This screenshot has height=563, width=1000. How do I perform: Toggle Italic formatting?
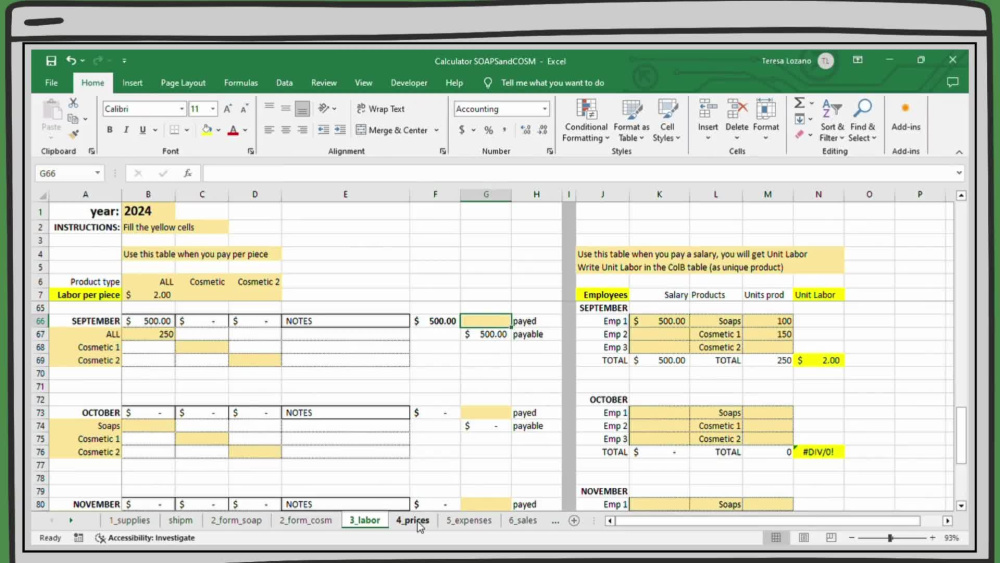[x=126, y=130]
